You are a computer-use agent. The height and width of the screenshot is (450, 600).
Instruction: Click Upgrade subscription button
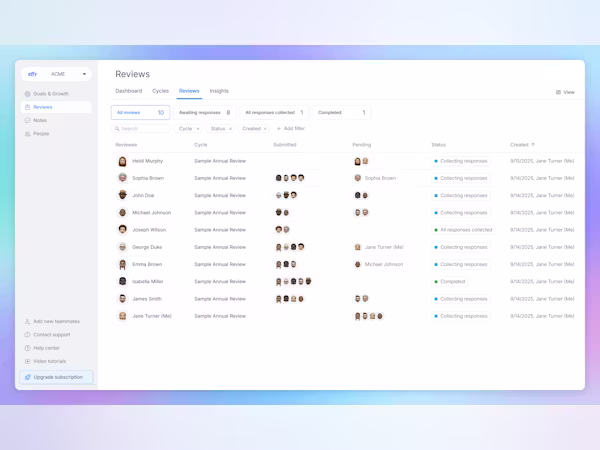(56, 377)
